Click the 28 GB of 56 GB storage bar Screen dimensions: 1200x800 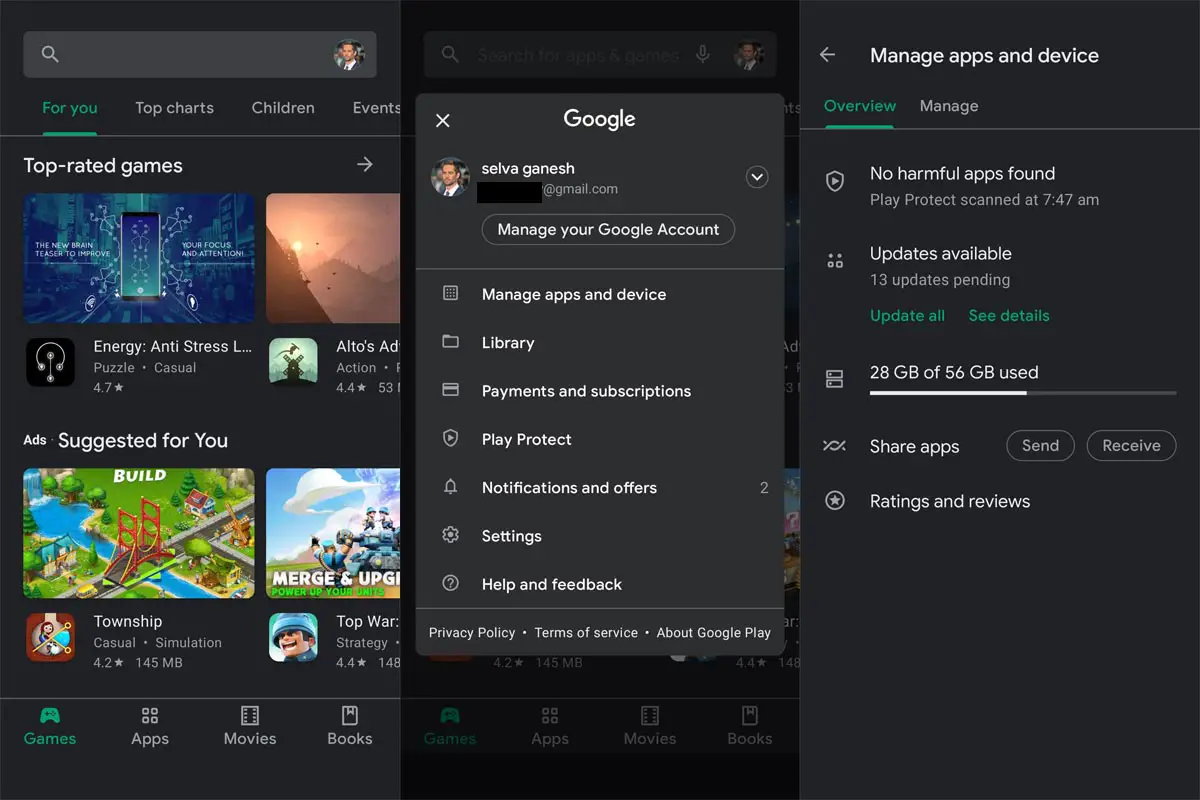pos(1023,393)
